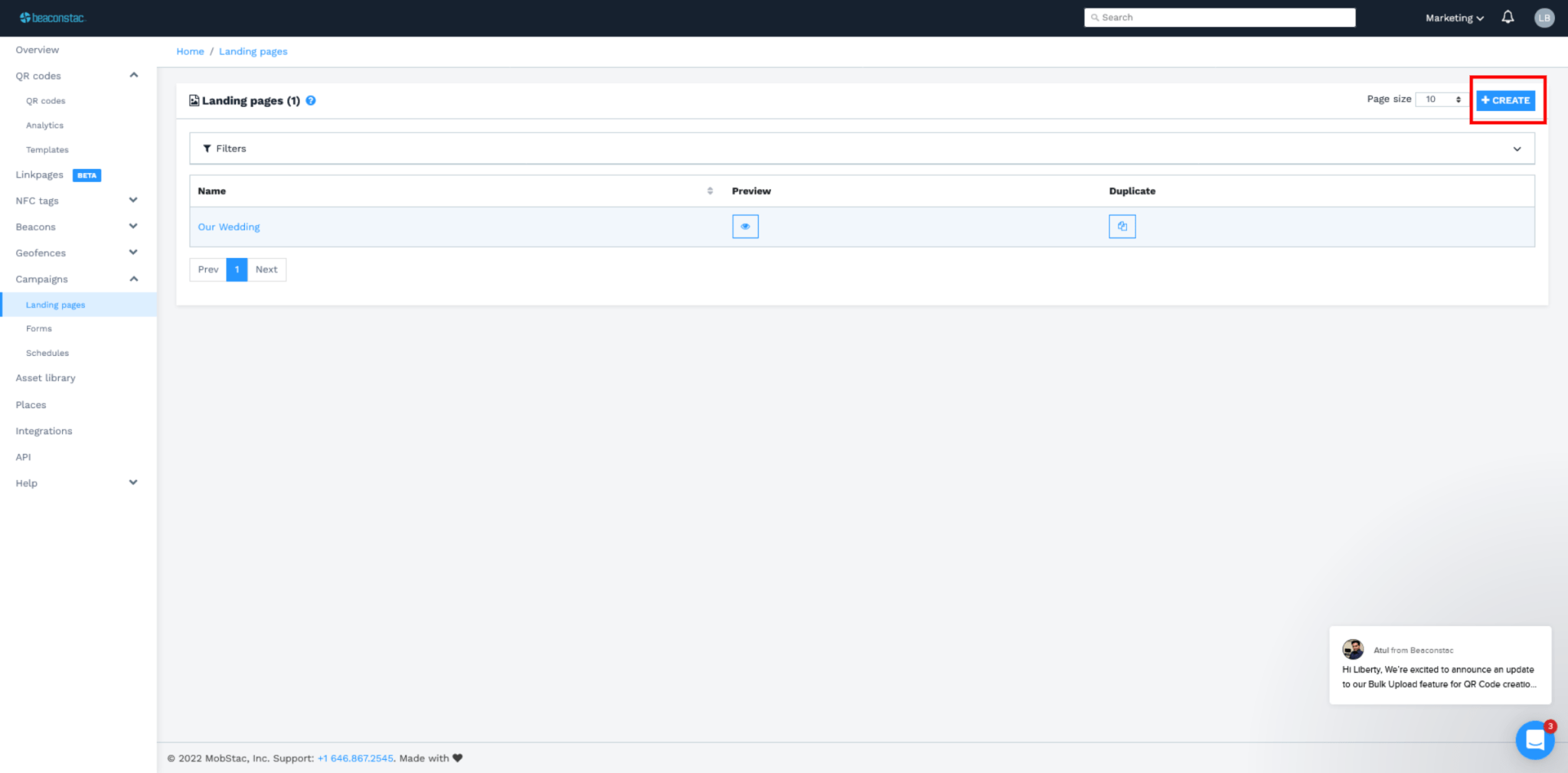
Task: Open the Asset library menu item
Action: 45,378
